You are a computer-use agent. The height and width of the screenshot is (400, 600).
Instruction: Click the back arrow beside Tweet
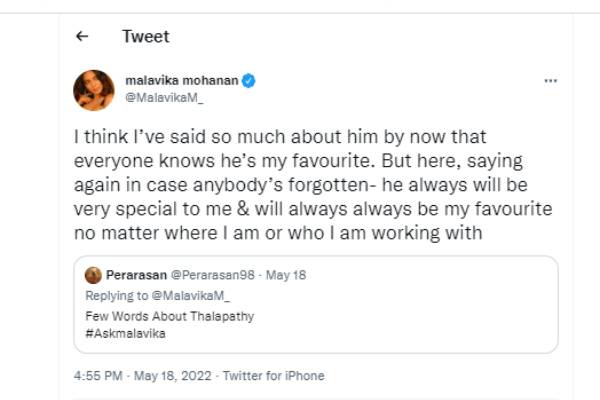(x=83, y=37)
